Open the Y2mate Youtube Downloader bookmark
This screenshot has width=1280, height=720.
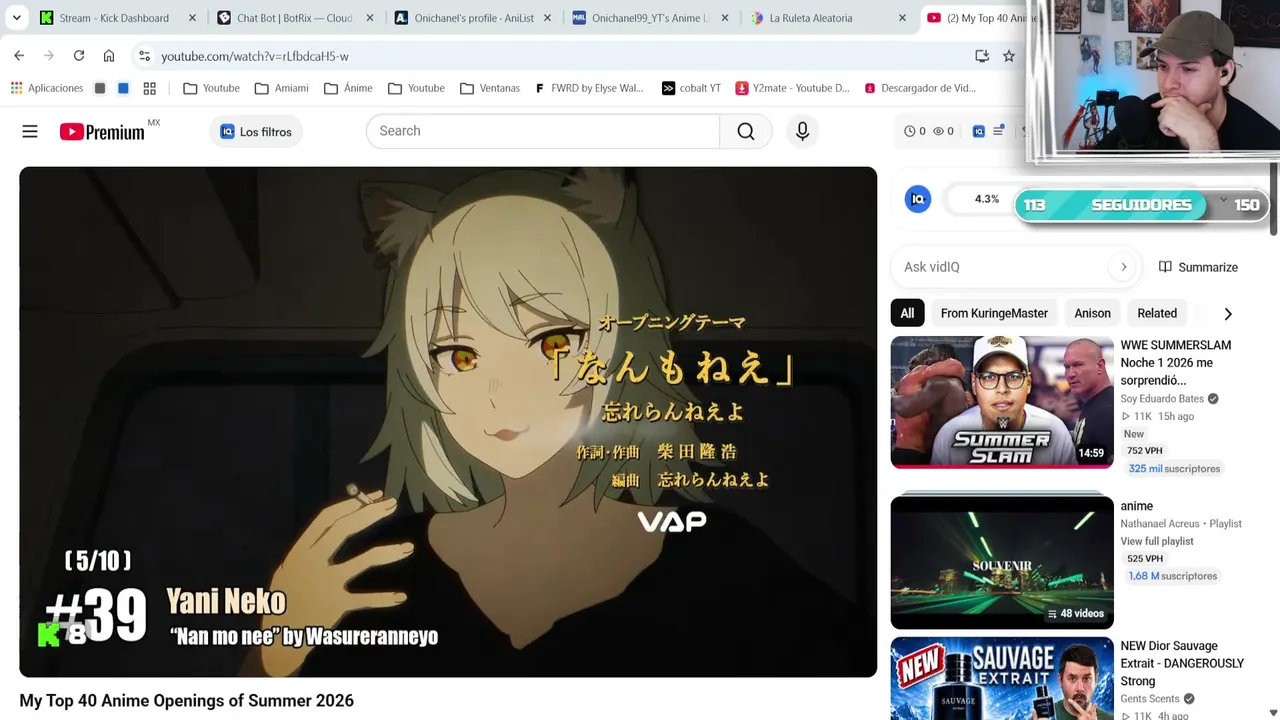tap(792, 88)
